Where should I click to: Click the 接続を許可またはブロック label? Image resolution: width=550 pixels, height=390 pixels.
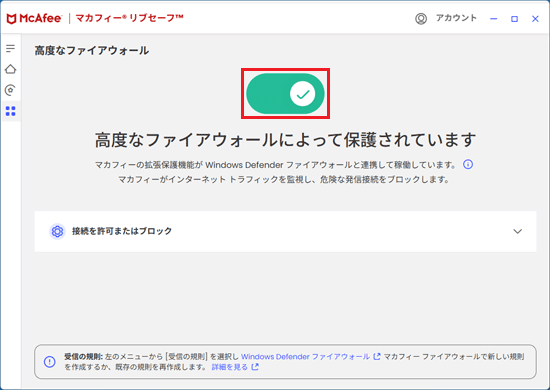point(122,231)
